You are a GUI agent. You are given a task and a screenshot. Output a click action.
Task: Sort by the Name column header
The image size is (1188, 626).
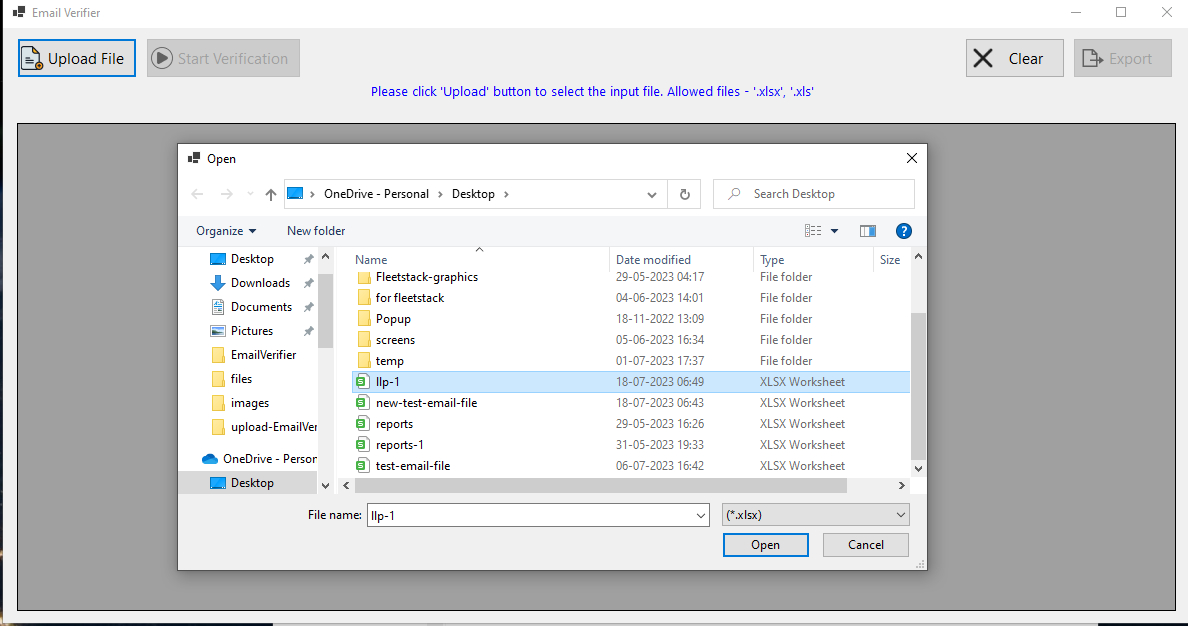click(x=370, y=260)
